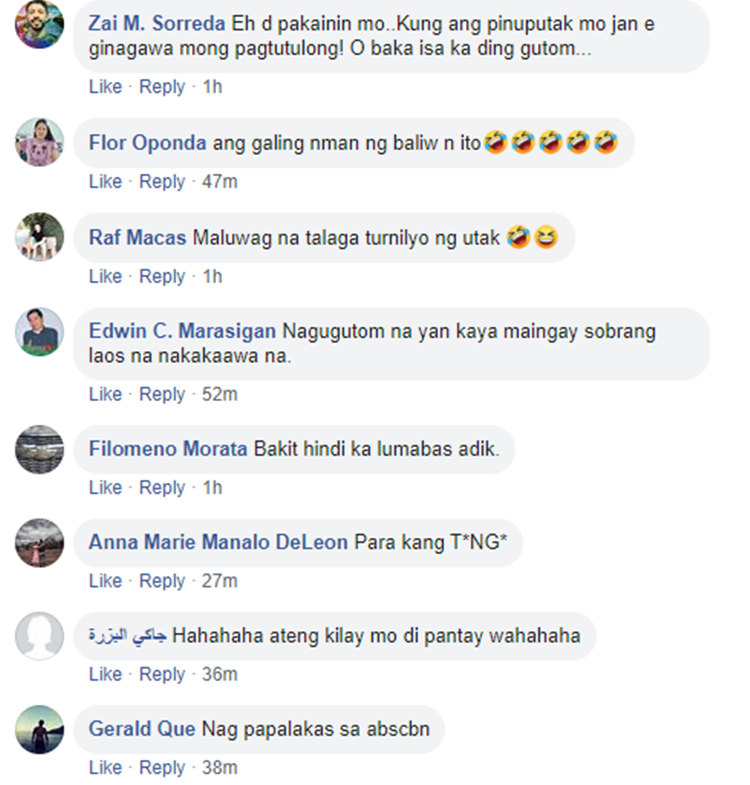Open Gerald Que's profile picture
Image resolution: width=750 pixels, height=785 pixels.
[40, 729]
